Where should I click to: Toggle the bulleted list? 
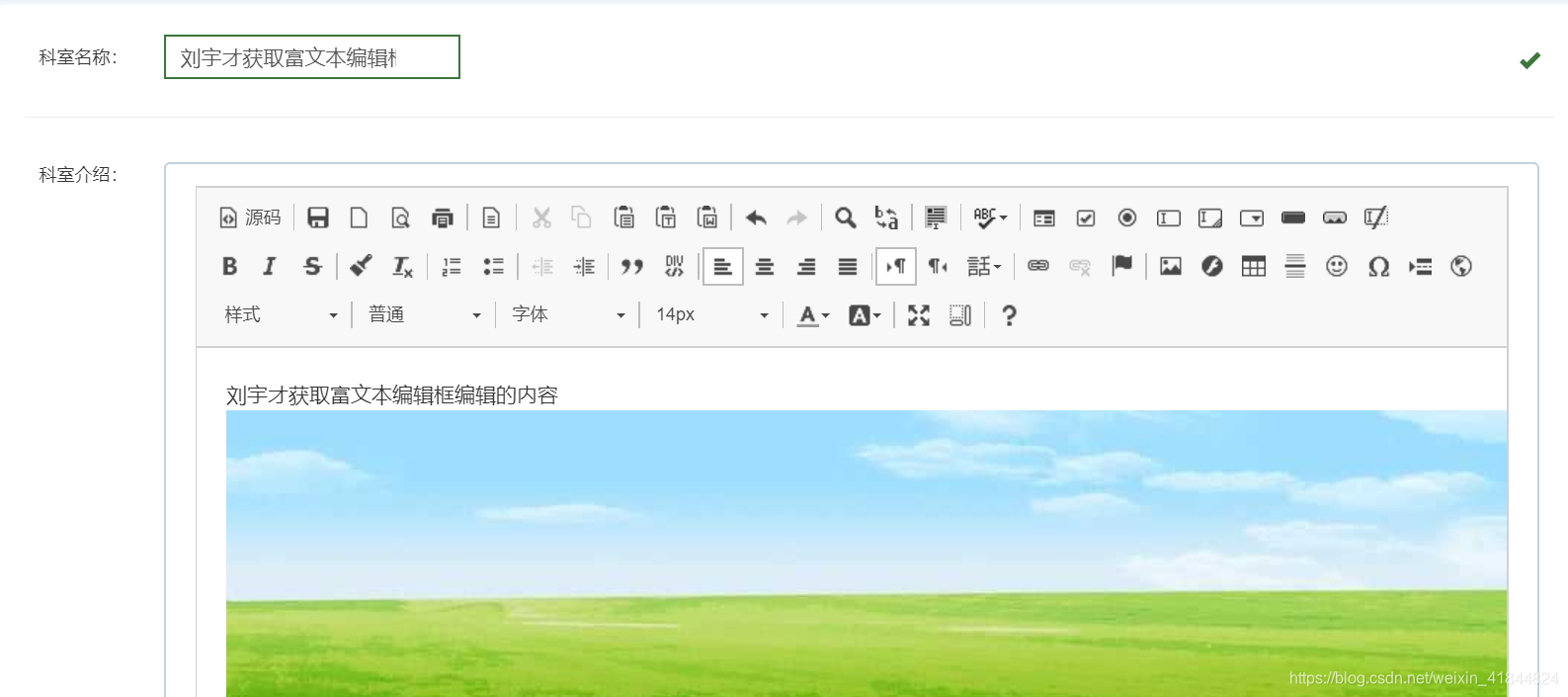pyautogui.click(x=493, y=266)
